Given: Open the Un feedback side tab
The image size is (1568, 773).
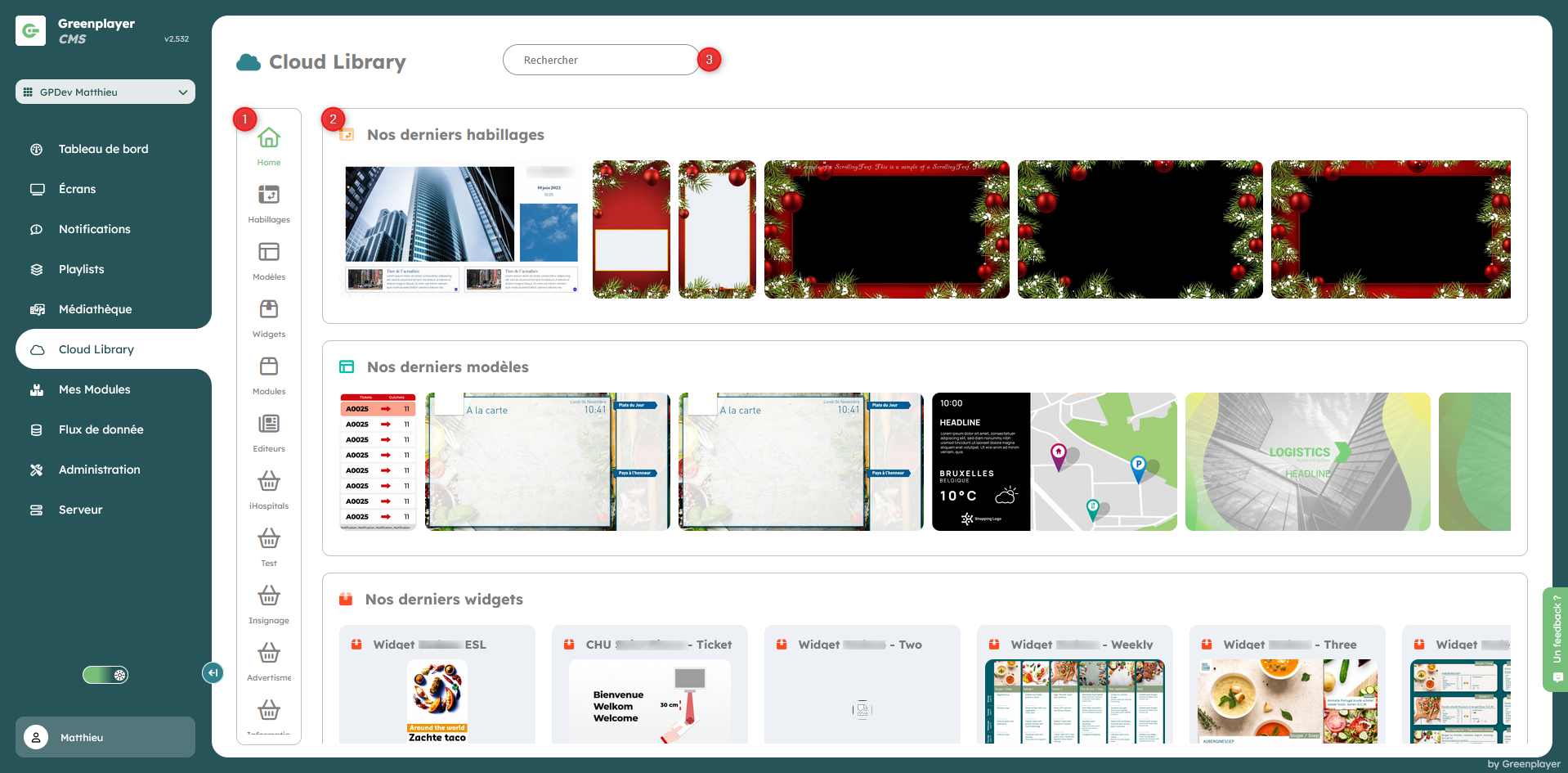Looking at the screenshot, I should tap(1556, 639).
